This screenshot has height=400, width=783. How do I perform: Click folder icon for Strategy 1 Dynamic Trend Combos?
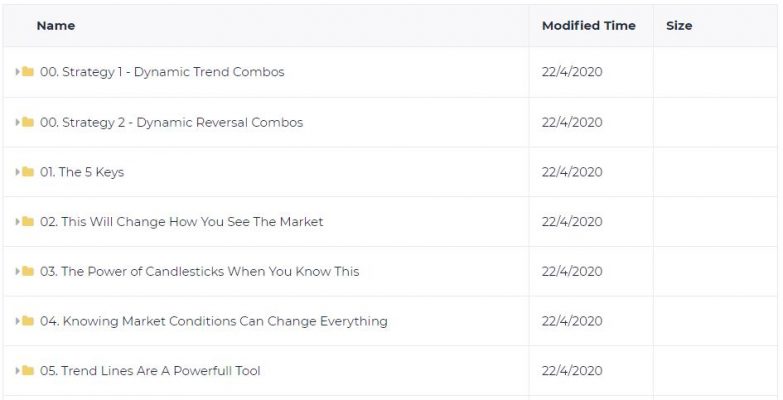(x=28, y=72)
